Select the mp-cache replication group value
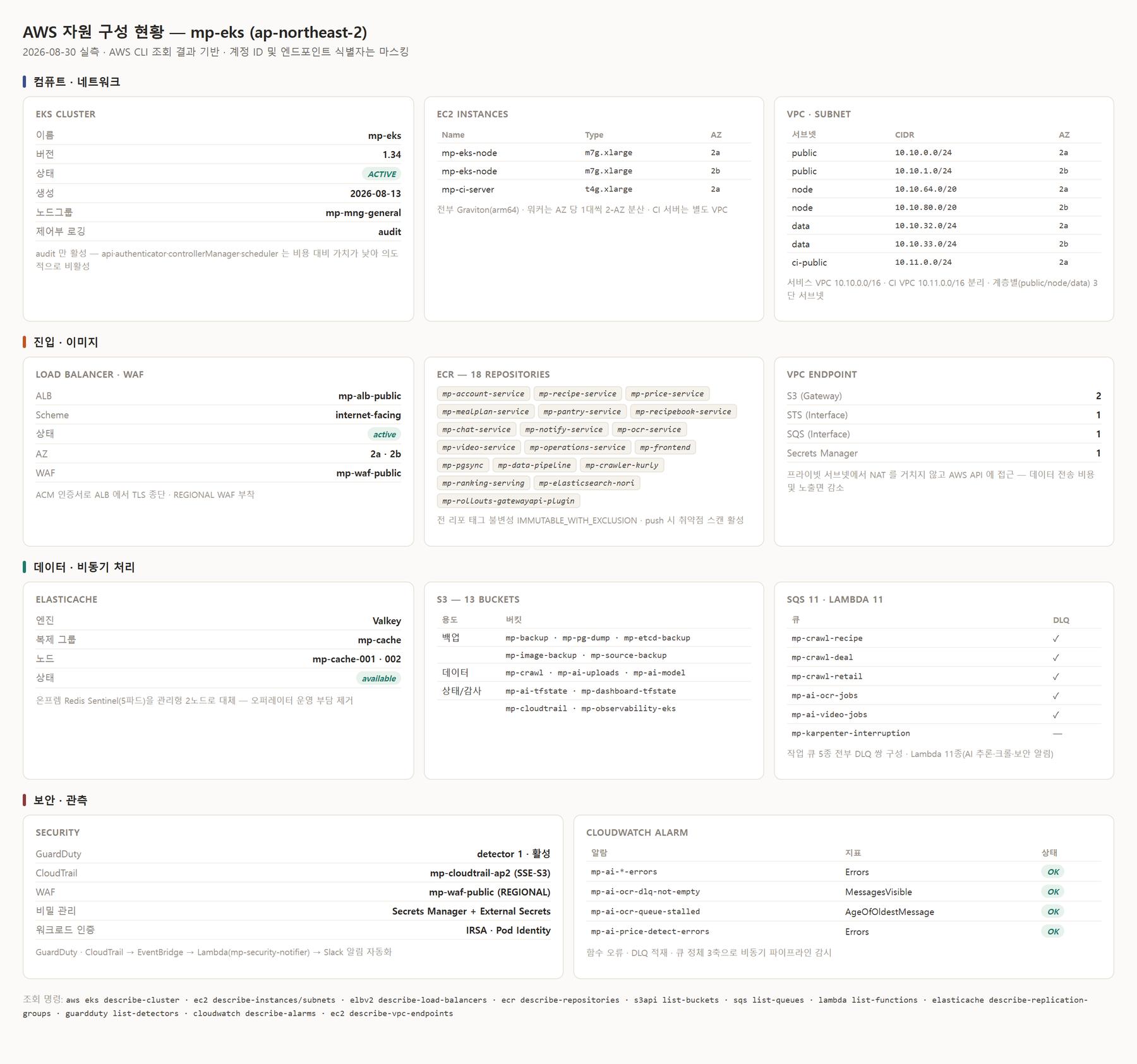Image resolution: width=1137 pixels, height=1064 pixels. click(379, 639)
